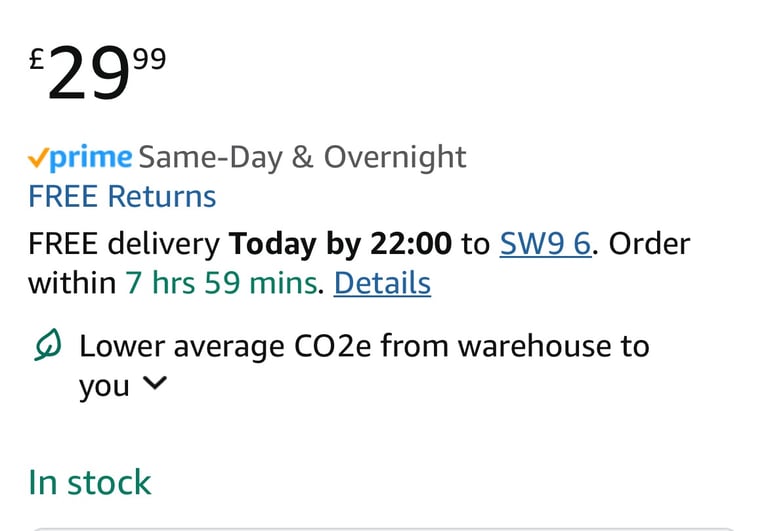
Task: Open delivery Details link
Action: [x=382, y=283]
